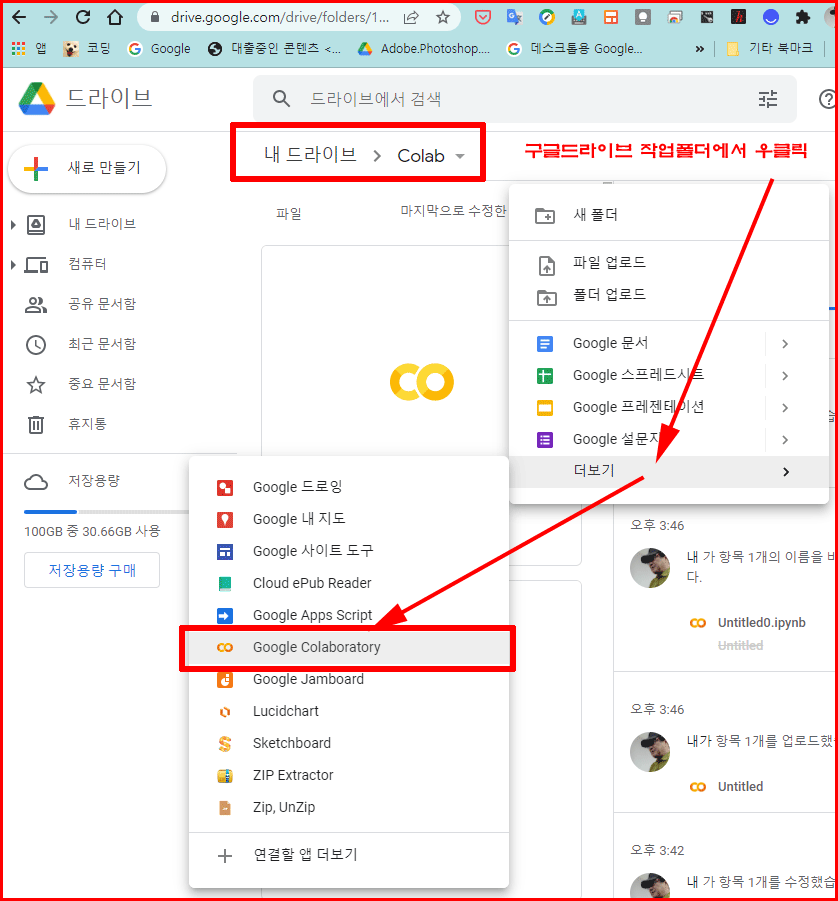The width and height of the screenshot is (838, 901).
Task: Open the browser home page icon
Action: [115, 17]
